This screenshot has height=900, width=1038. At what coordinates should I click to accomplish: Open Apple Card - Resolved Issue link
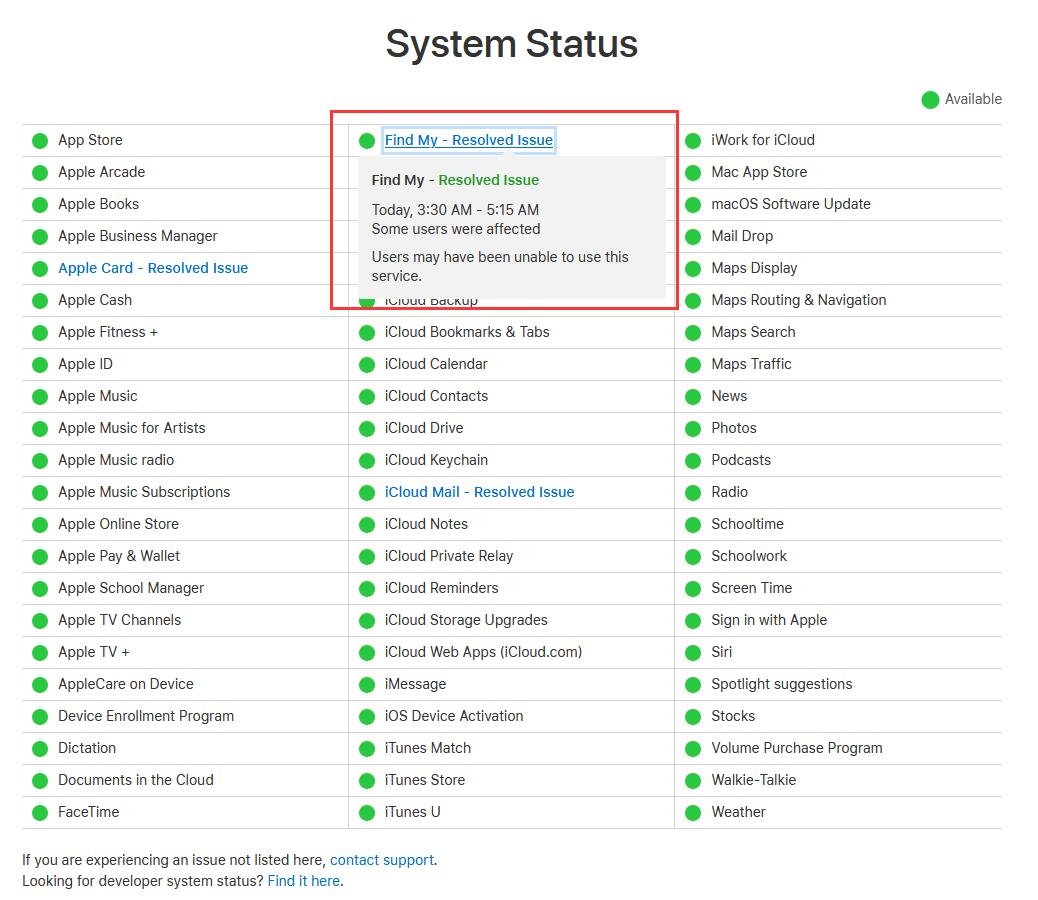[153, 268]
